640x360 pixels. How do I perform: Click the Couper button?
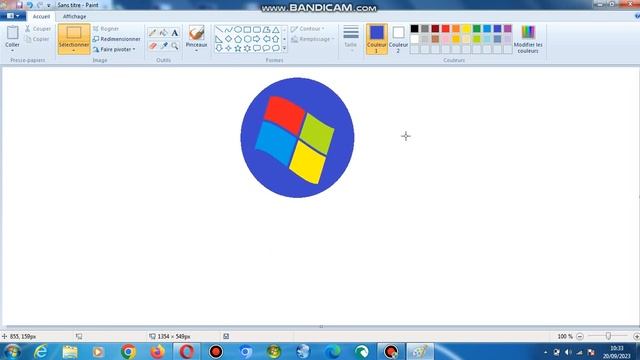tap(38, 29)
